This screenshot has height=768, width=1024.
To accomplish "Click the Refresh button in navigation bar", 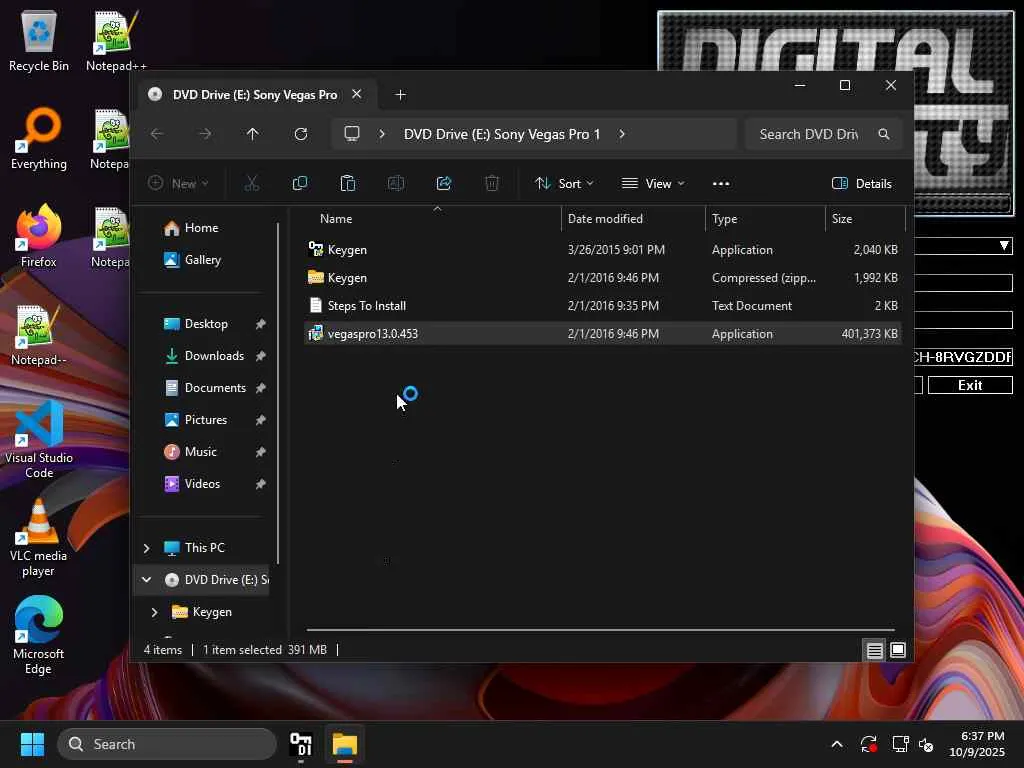I will (x=301, y=134).
